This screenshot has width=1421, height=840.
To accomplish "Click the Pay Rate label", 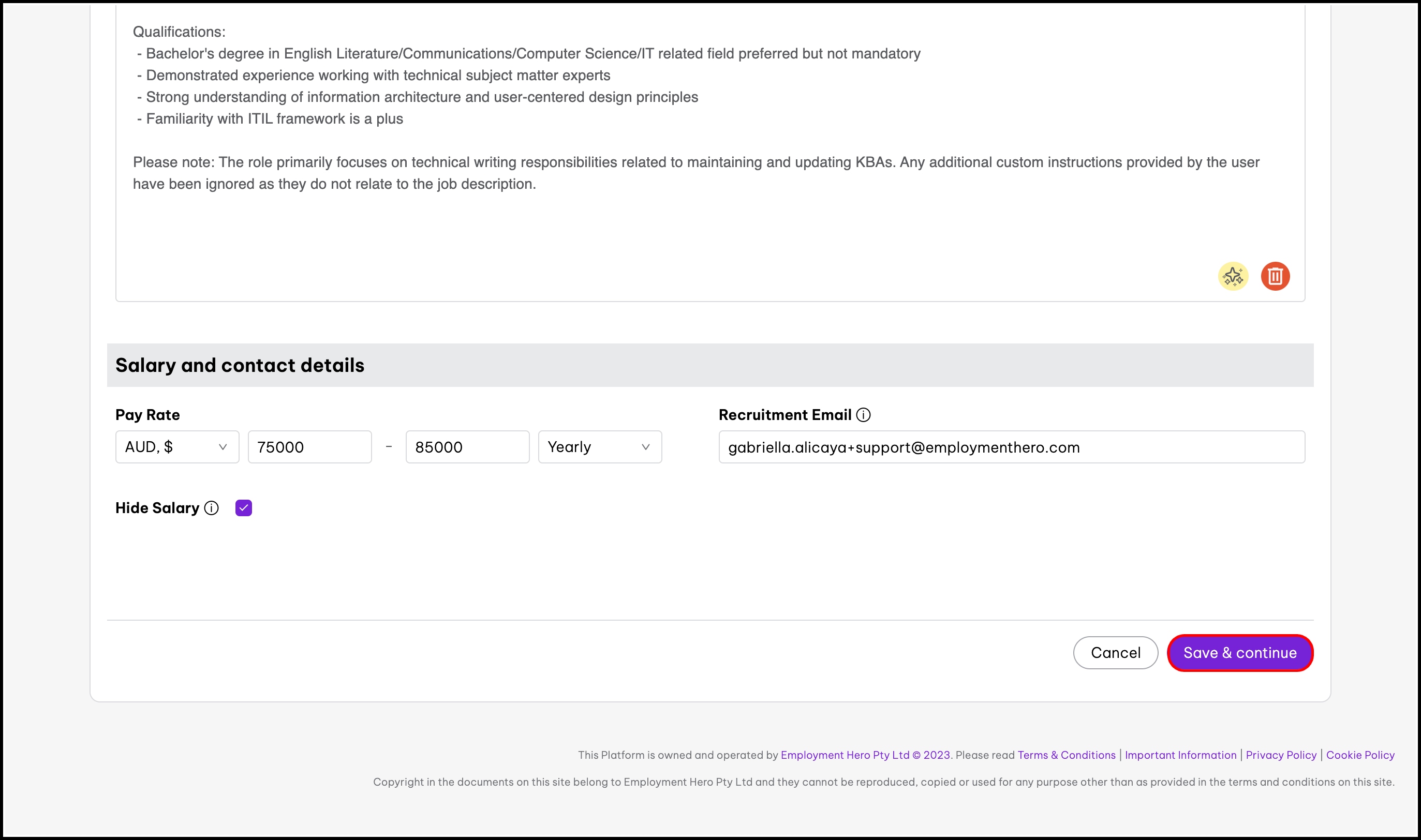I will (x=147, y=415).
